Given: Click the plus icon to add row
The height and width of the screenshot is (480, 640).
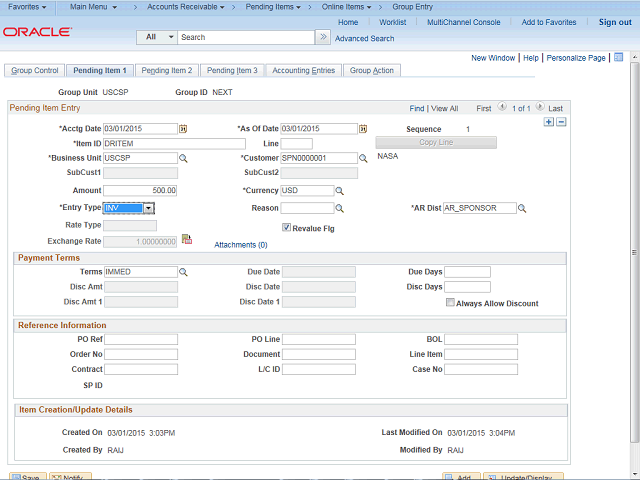Looking at the screenshot, I should coord(548,122).
